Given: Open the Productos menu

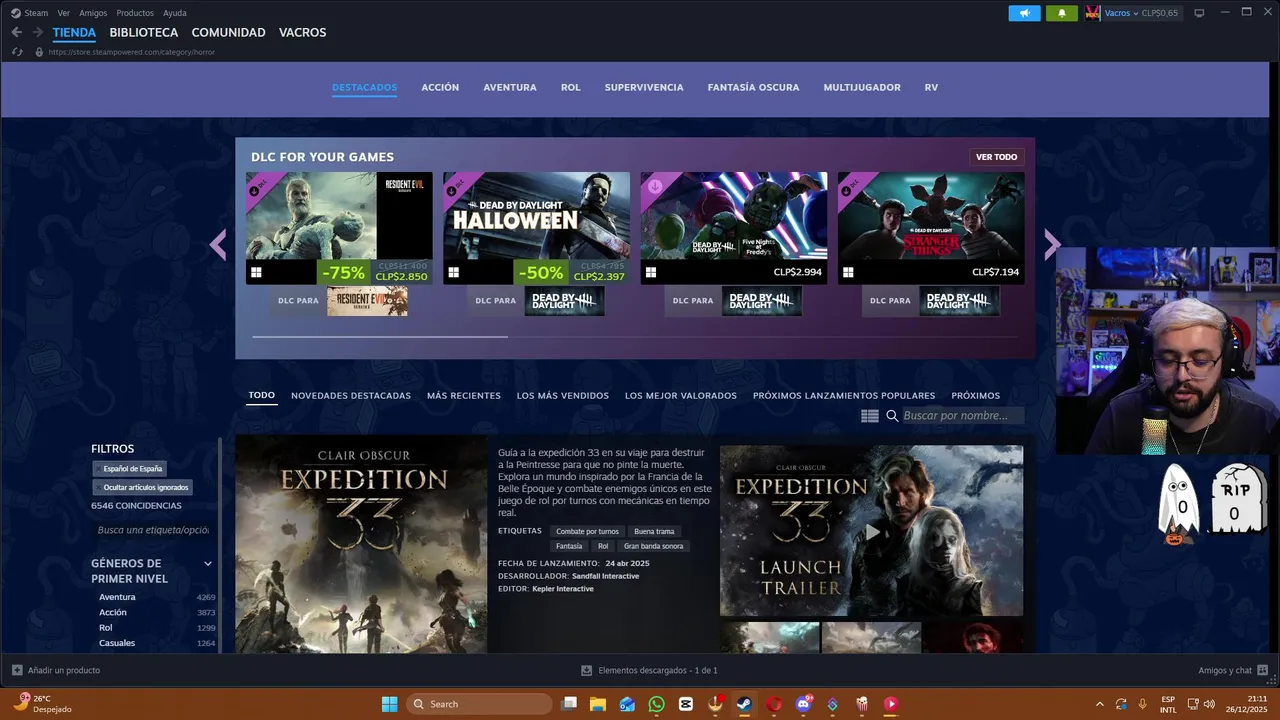Looking at the screenshot, I should pos(135,13).
